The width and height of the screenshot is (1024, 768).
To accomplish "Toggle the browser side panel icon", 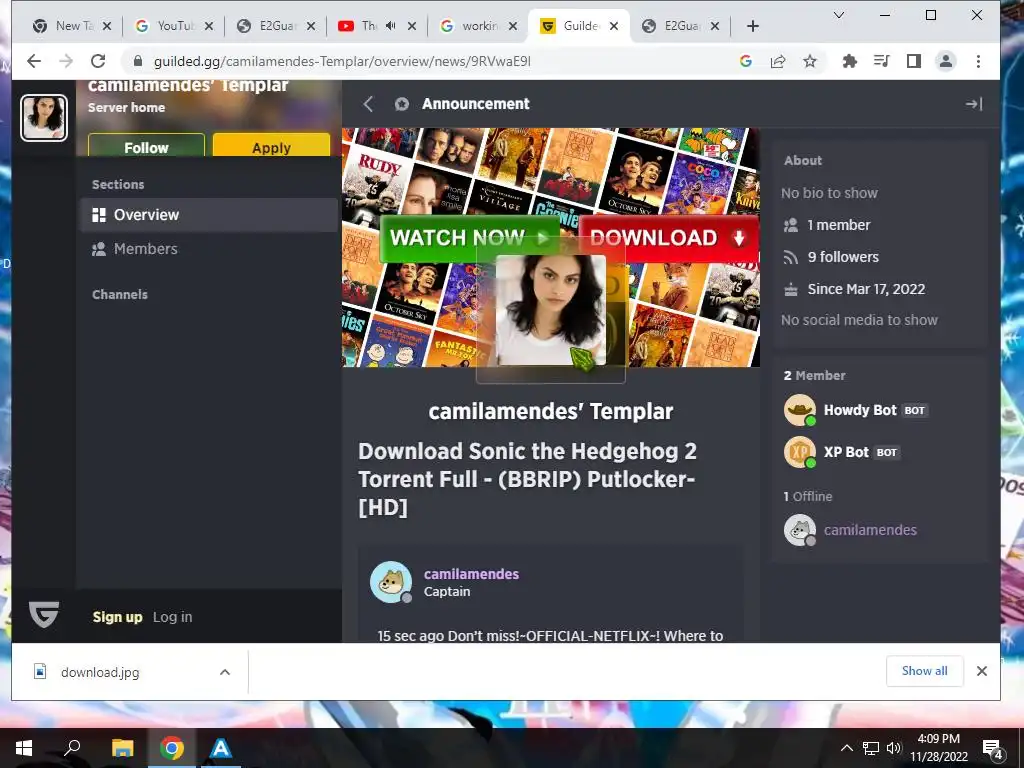I will pyautogui.click(x=914, y=61).
